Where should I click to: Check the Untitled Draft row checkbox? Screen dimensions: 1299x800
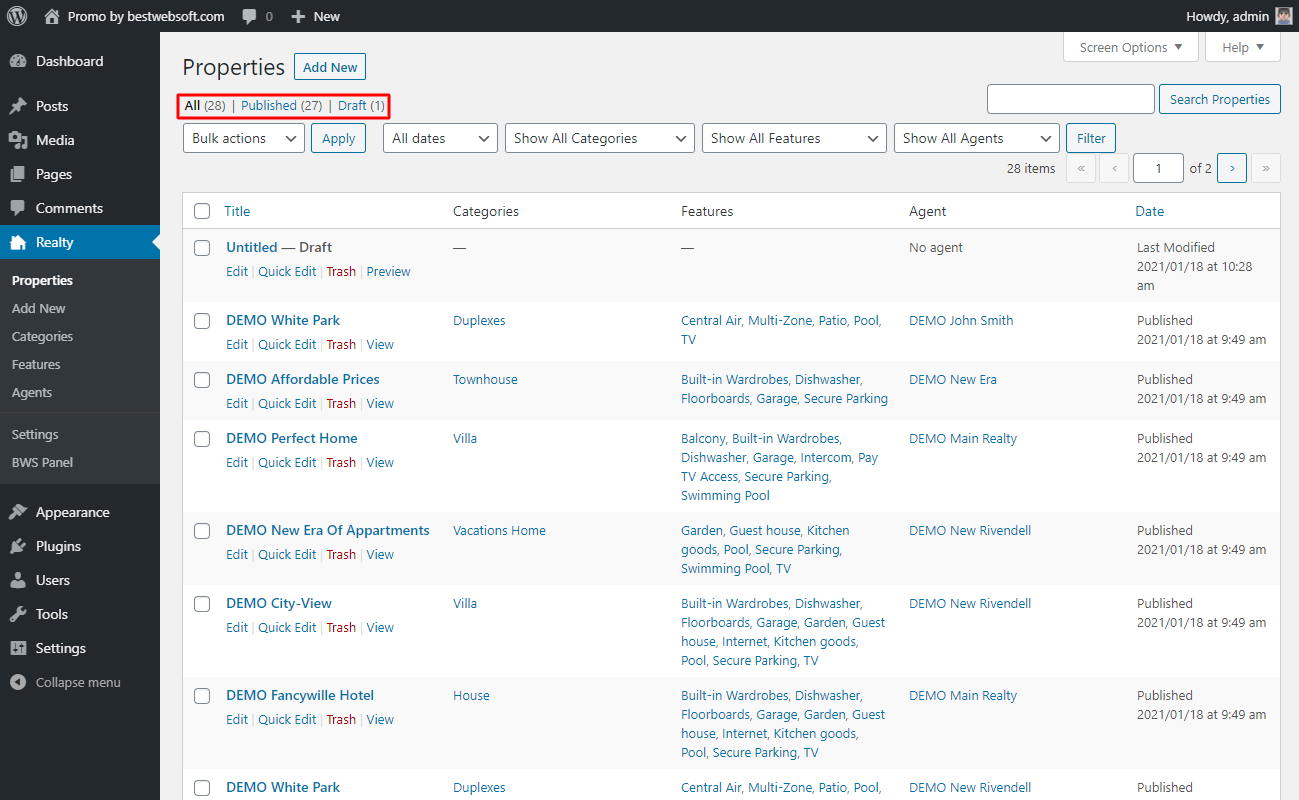tap(202, 247)
